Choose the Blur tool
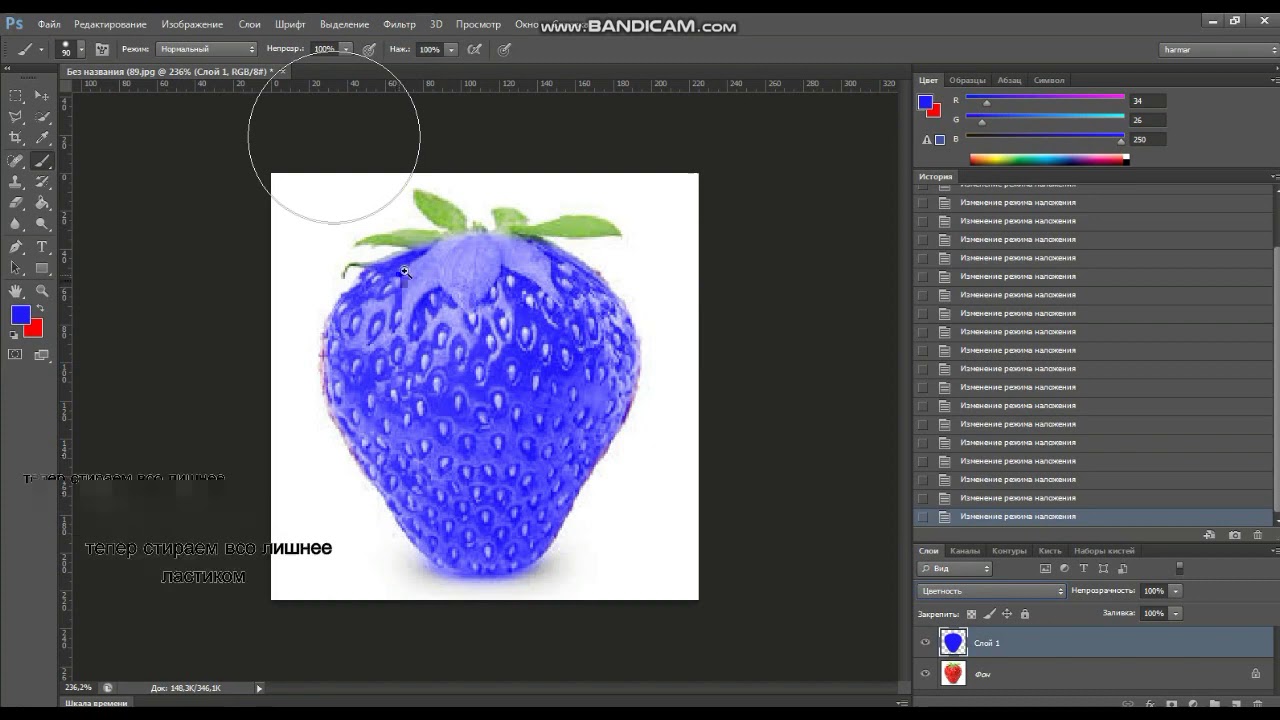This screenshot has width=1280, height=720. coord(16,224)
